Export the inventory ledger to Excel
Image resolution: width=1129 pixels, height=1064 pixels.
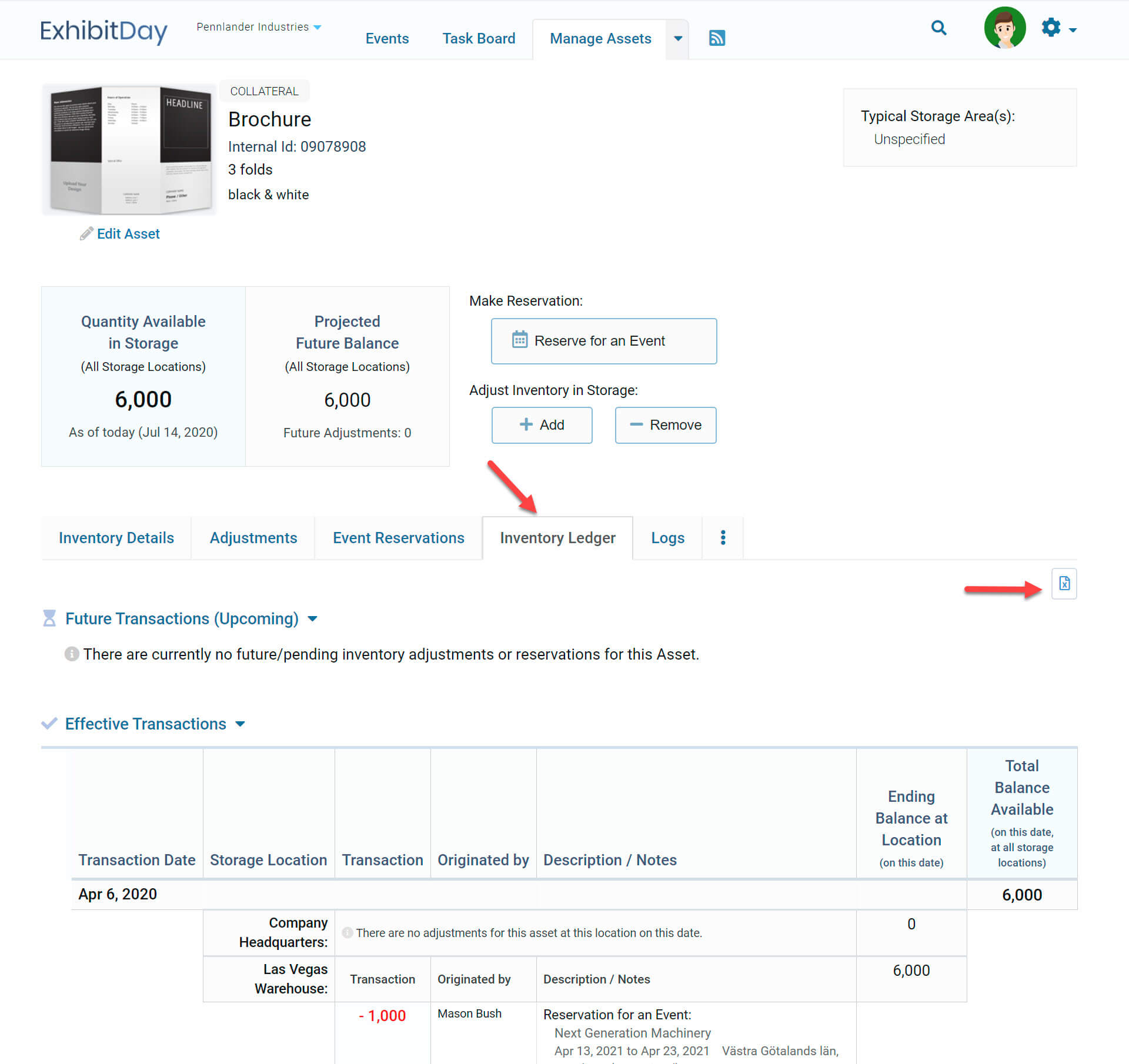click(x=1064, y=584)
